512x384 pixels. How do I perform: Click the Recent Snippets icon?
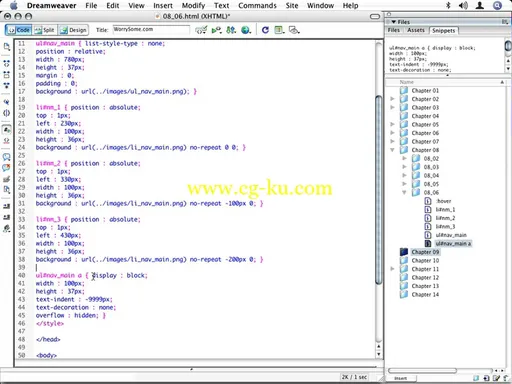click(6, 190)
